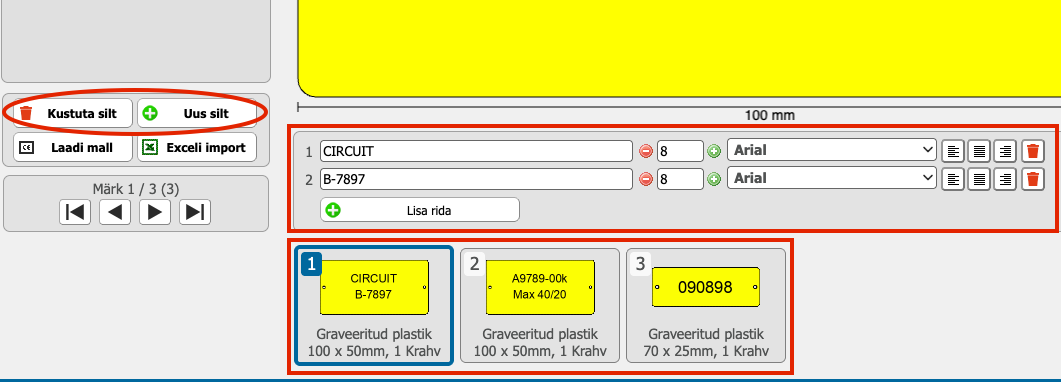This screenshot has width=1061, height=382.
Task: Align CIRCUIT row text right
Action: tap(1005, 151)
